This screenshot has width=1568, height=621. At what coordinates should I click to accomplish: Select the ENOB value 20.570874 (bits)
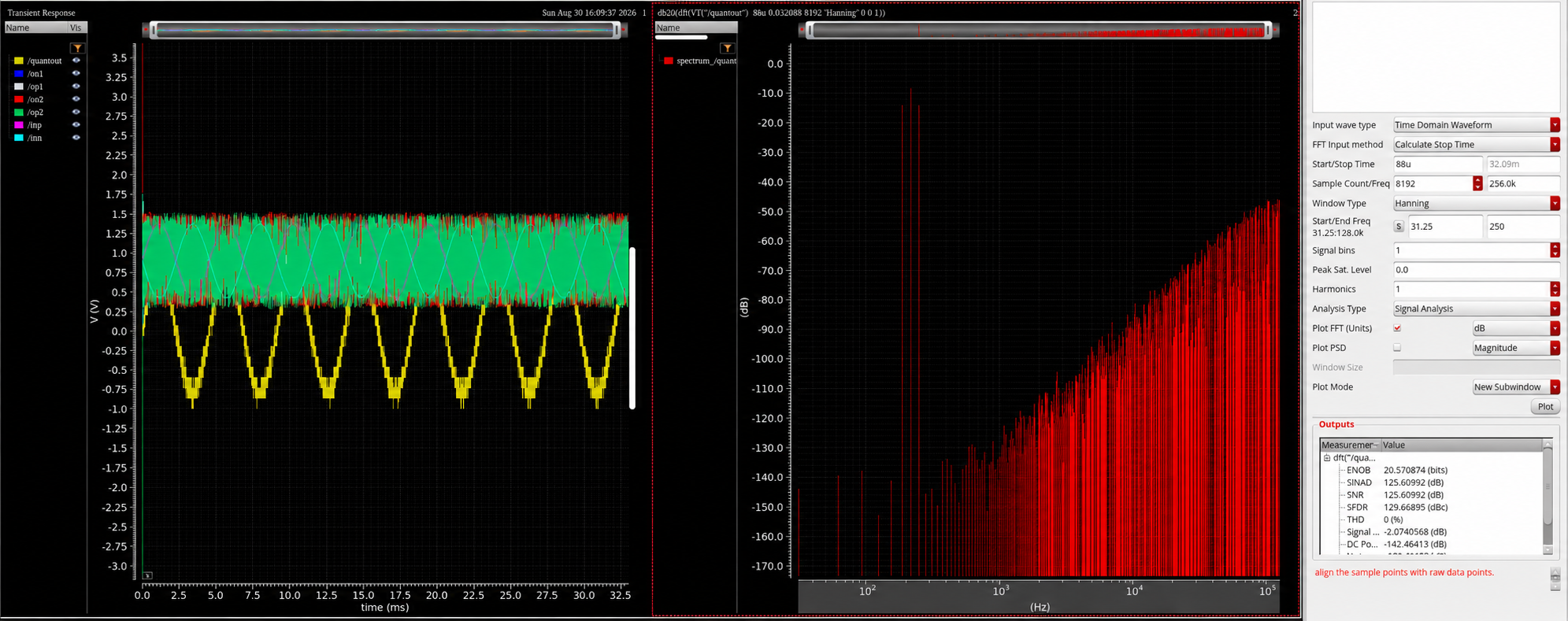(x=1415, y=471)
